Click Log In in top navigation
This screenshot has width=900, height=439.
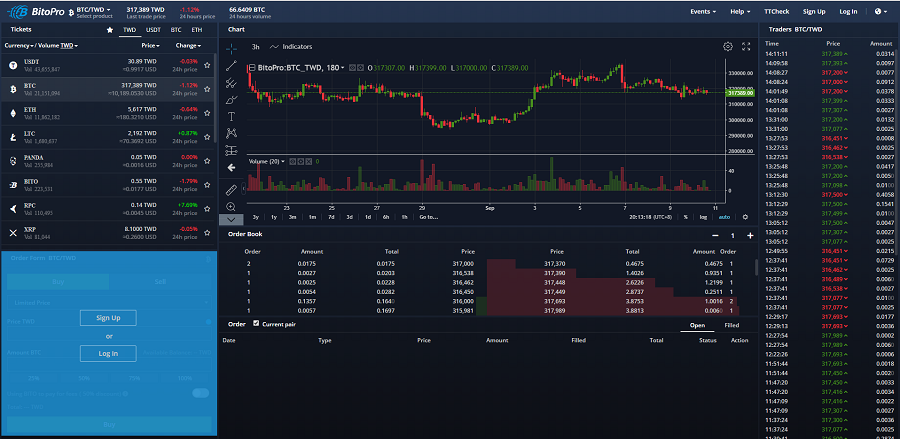click(848, 11)
